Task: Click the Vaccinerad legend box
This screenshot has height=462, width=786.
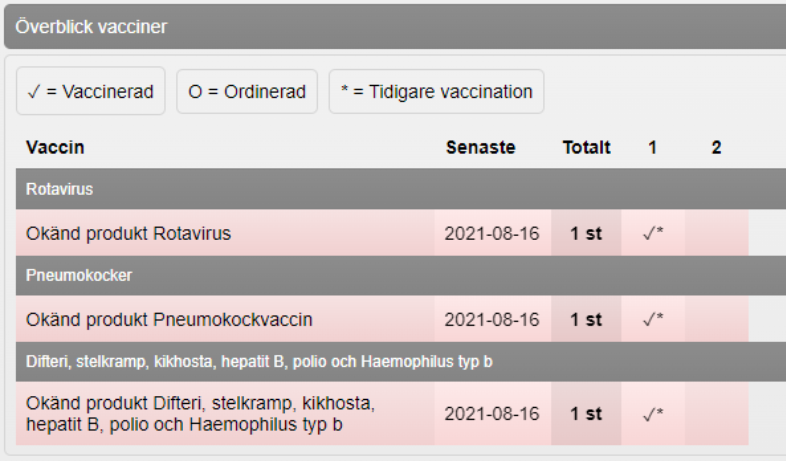Action: (91, 92)
